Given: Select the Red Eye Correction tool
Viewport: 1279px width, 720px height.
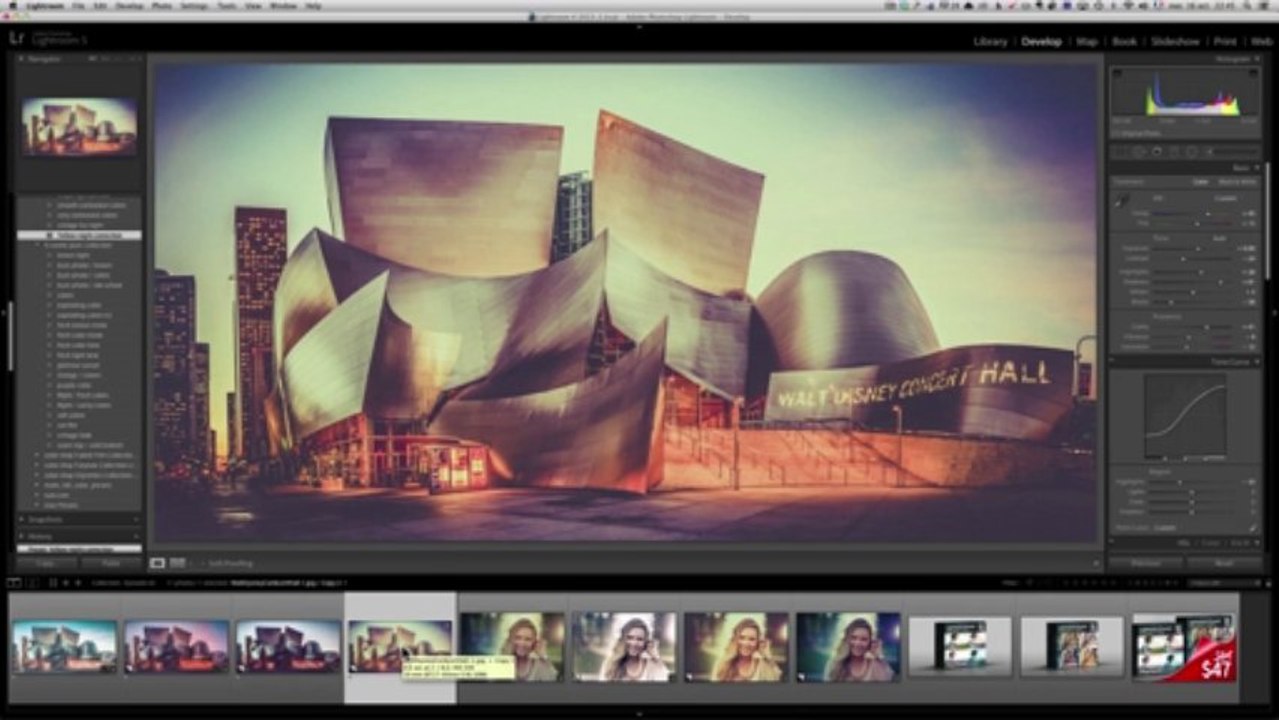Looking at the screenshot, I should [1157, 151].
